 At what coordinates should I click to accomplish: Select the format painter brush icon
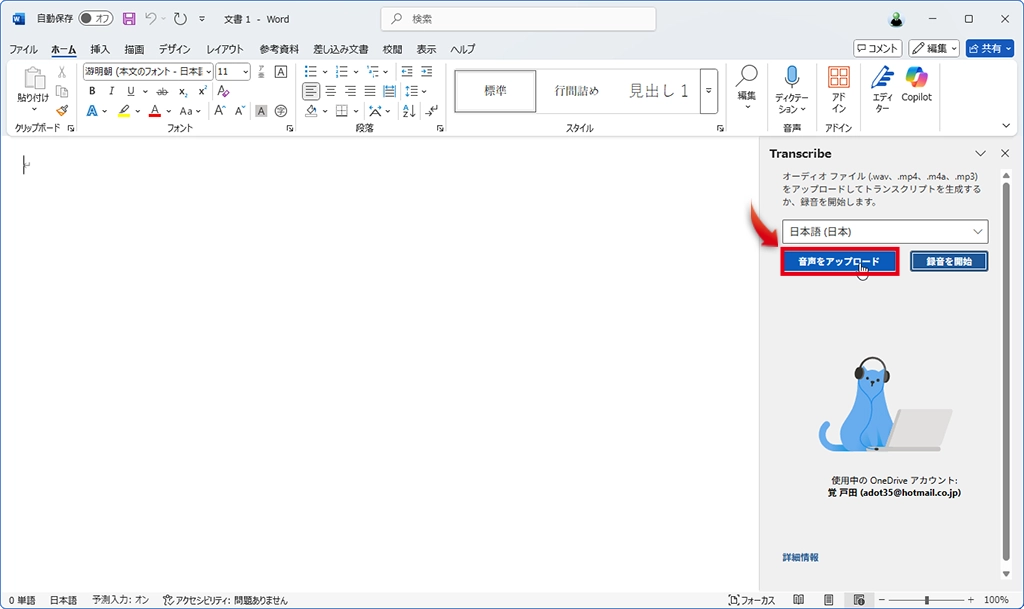62,110
